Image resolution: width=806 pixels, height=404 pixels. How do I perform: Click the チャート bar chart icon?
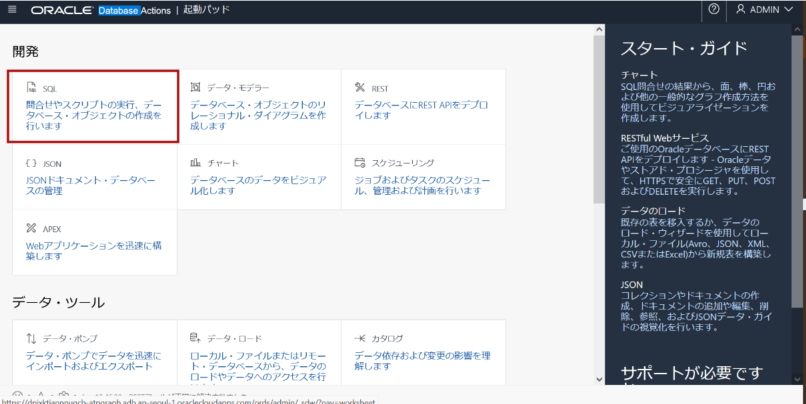point(195,162)
